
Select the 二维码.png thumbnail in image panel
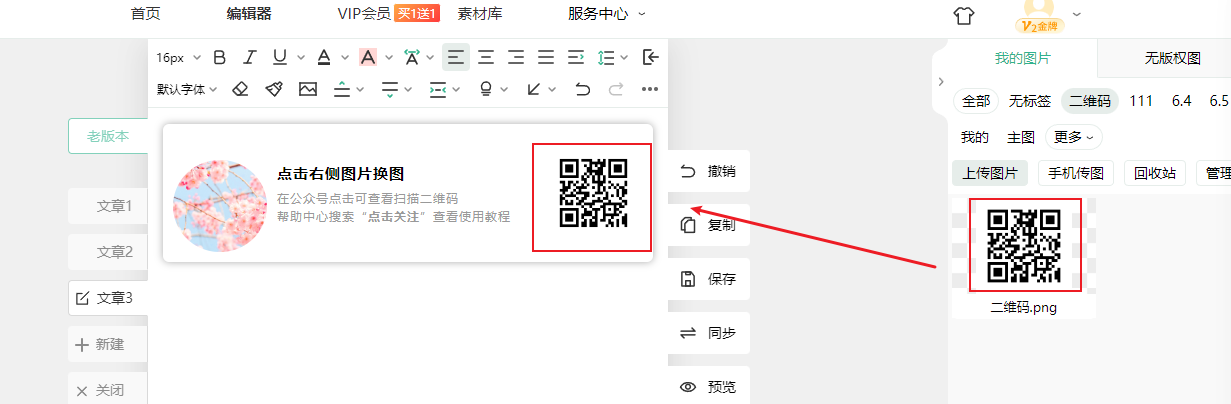[x=1024, y=245]
